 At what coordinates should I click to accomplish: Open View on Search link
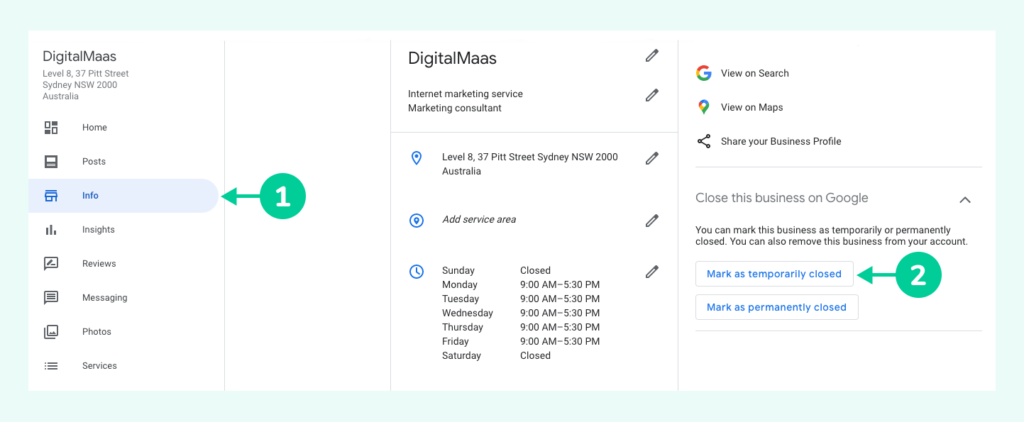(x=755, y=73)
